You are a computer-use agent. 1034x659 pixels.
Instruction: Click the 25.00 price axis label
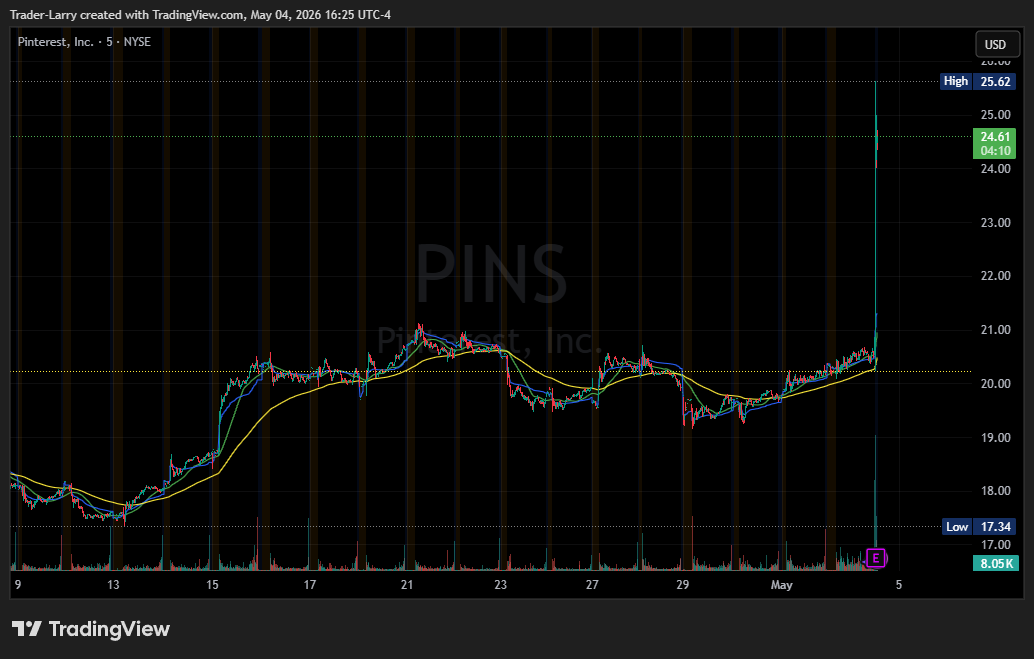[x=995, y=115]
